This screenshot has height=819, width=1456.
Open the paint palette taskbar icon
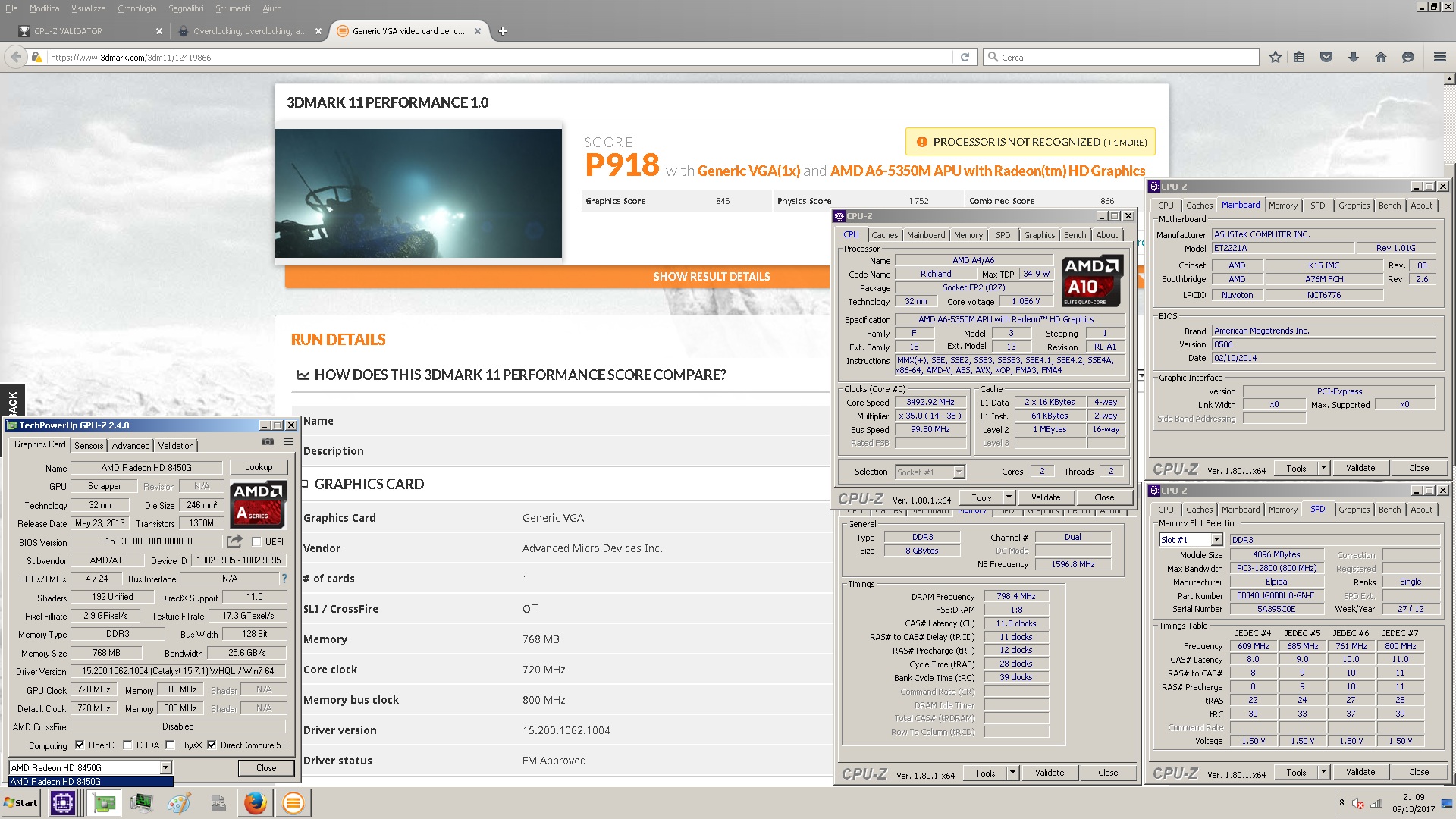click(x=179, y=803)
